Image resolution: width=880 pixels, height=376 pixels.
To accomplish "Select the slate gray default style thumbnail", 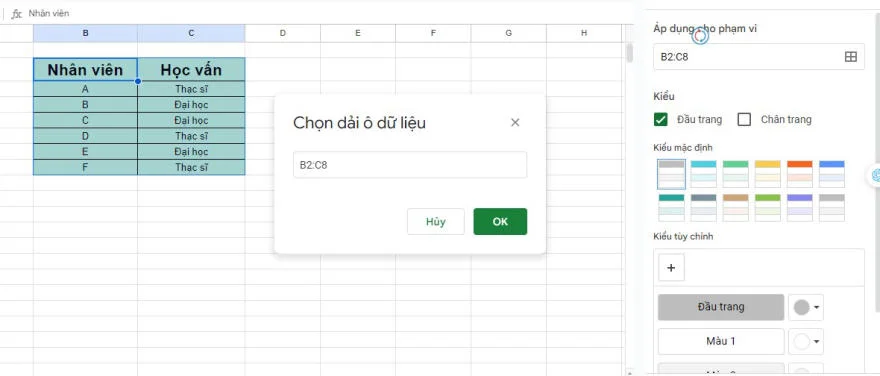I will (703, 208).
